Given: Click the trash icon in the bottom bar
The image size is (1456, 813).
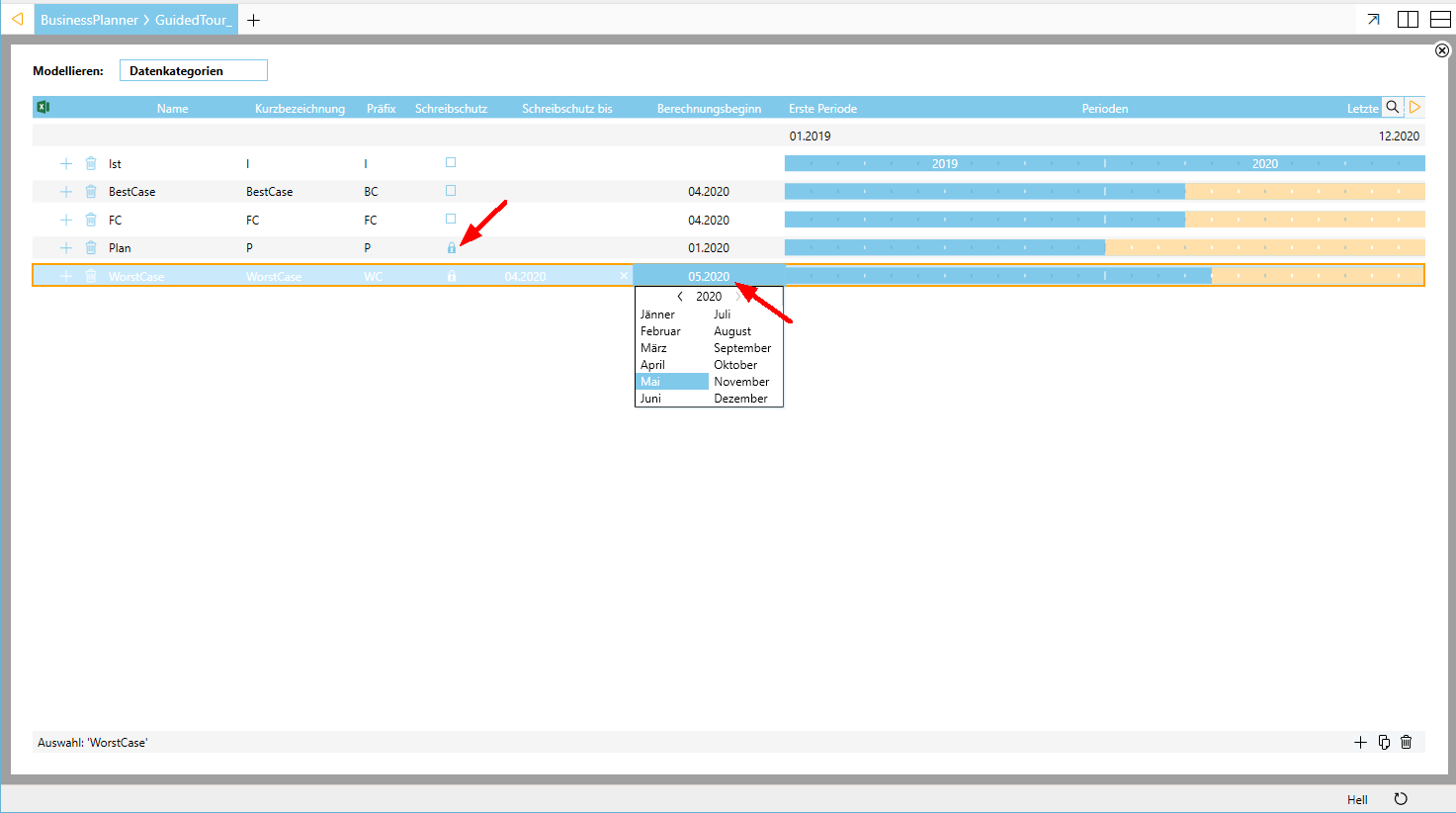Looking at the screenshot, I should (1407, 742).
